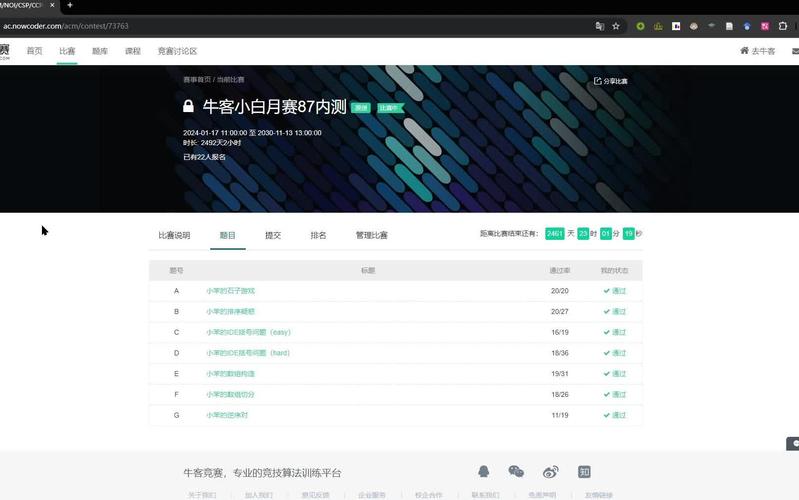Click the Nowcoder site logo
The image size is (799, 500).
point(5,51)
